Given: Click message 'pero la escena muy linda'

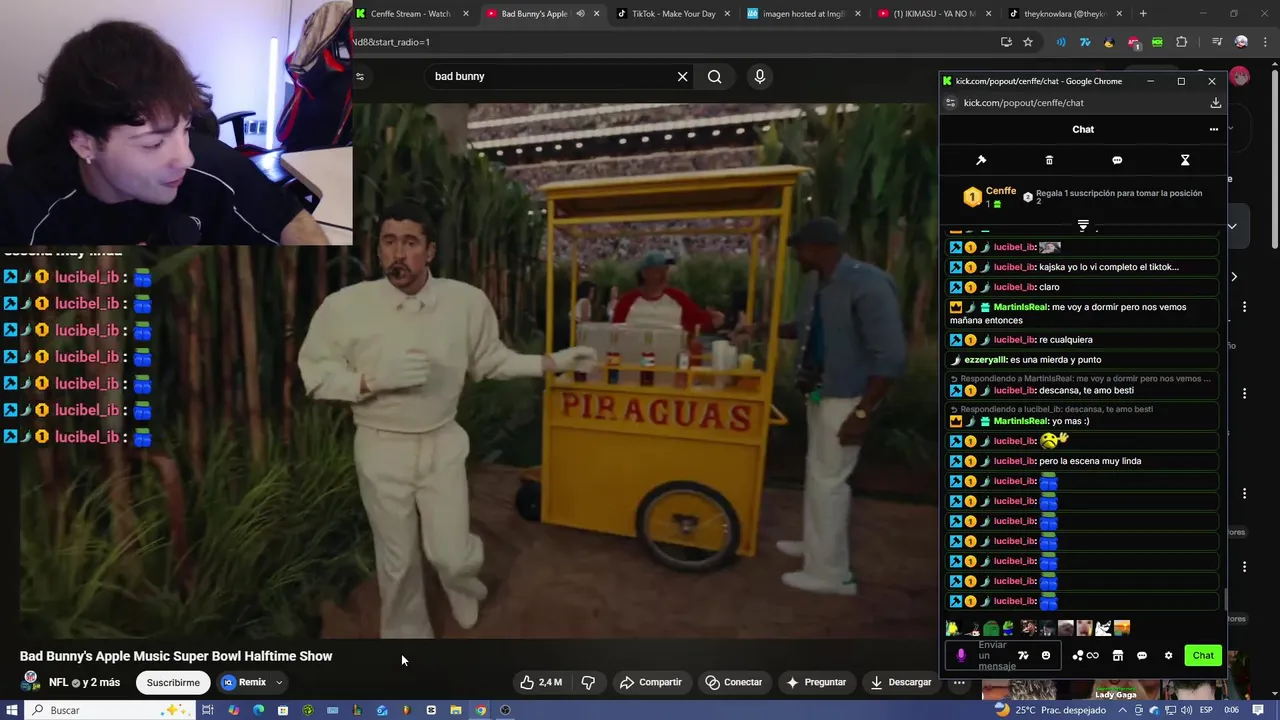Looking at the screenshot, I should point(1090,461).
